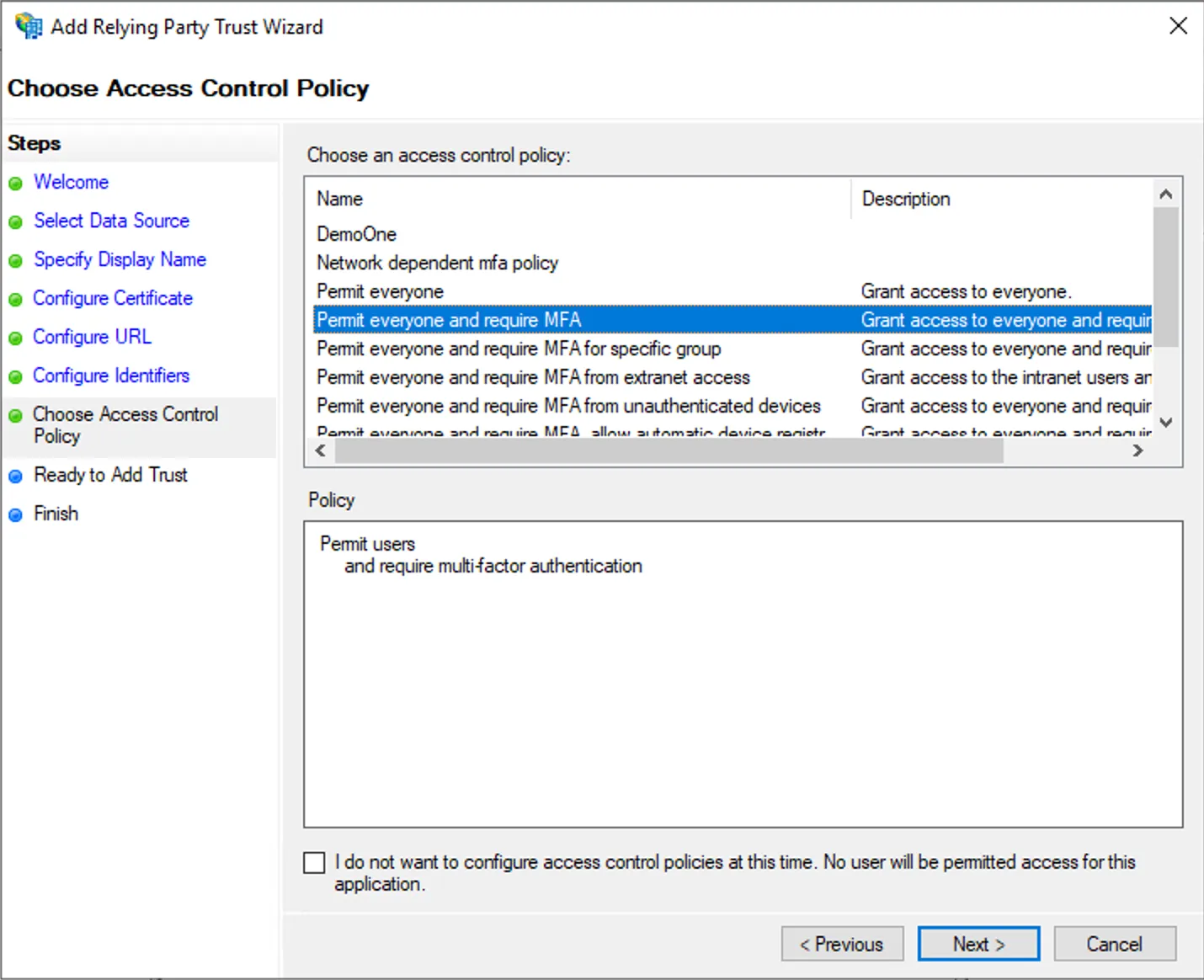Go to the Specify Display Name step
The height and width of the screenshot is (980, 1204).
tap(120, 259)
